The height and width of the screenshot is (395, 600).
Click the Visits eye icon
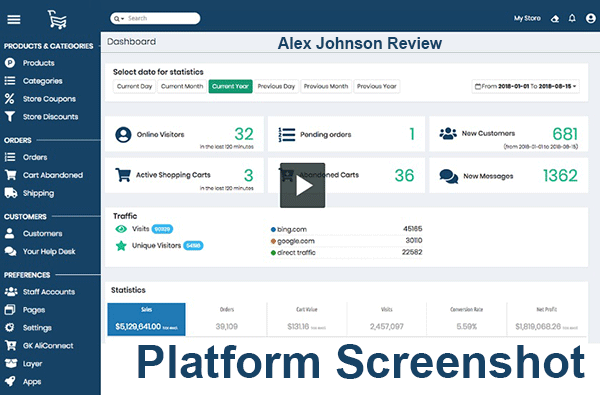pyautogui.click(x=121, y=229)
